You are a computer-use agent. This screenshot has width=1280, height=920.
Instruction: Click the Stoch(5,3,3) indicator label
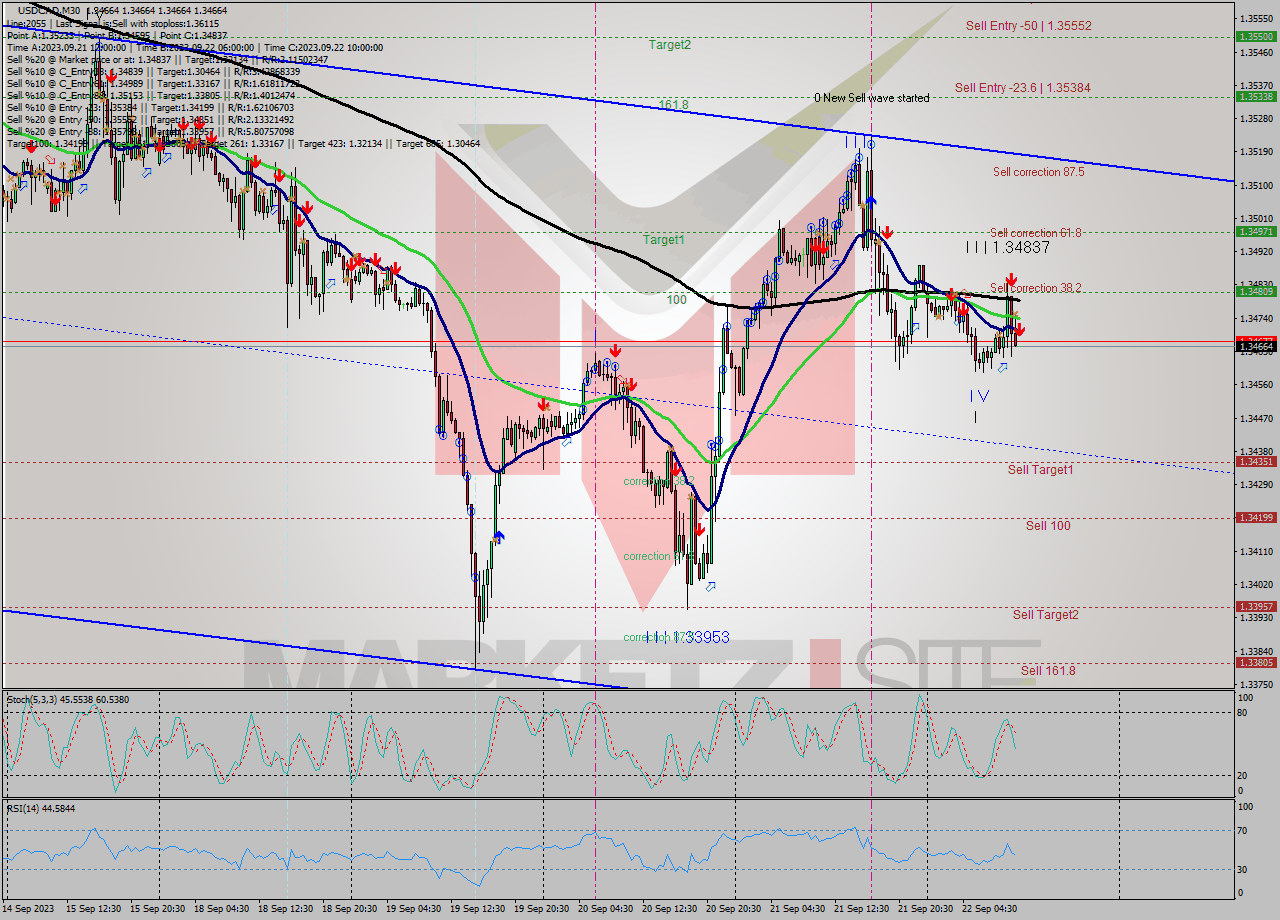(70, 699)
